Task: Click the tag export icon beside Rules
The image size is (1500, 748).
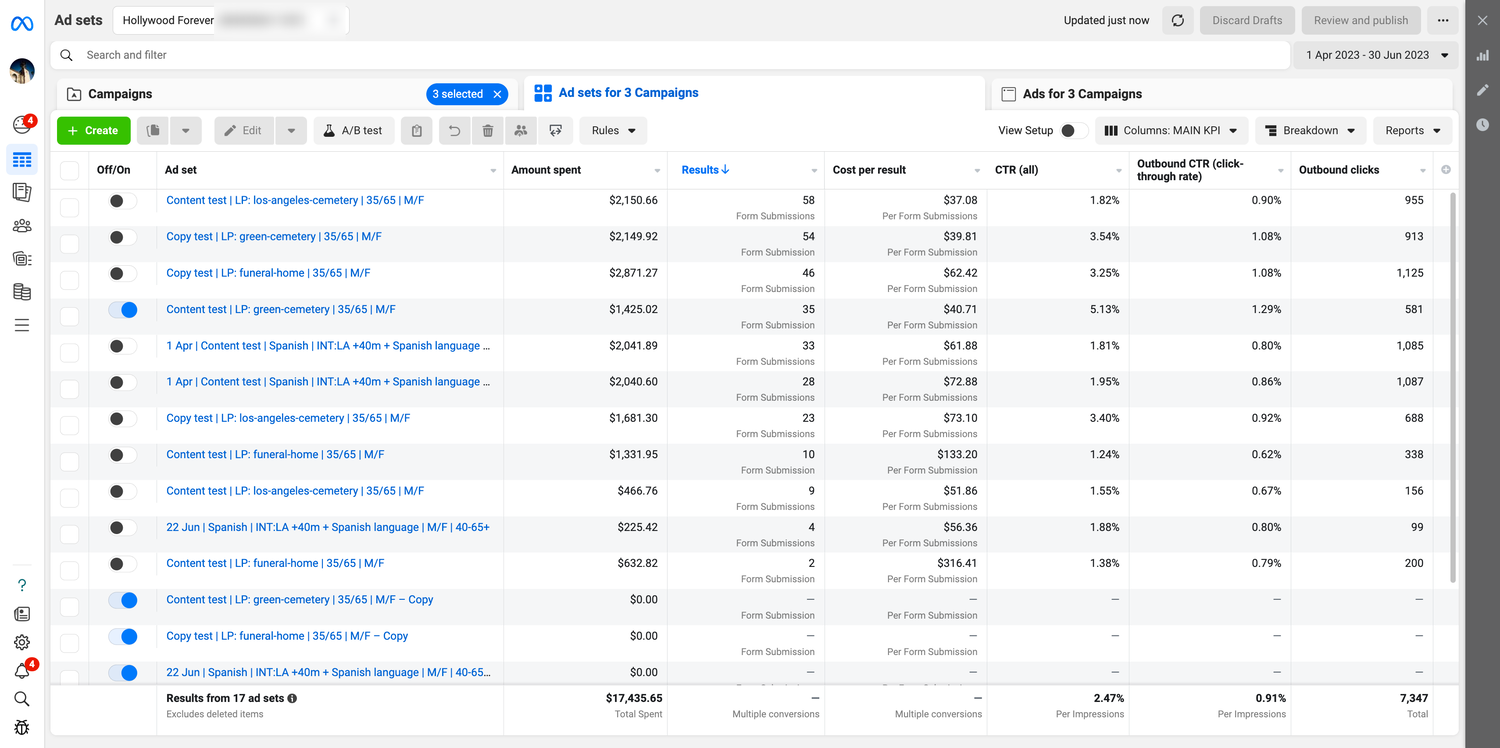Action: (556, 131)
